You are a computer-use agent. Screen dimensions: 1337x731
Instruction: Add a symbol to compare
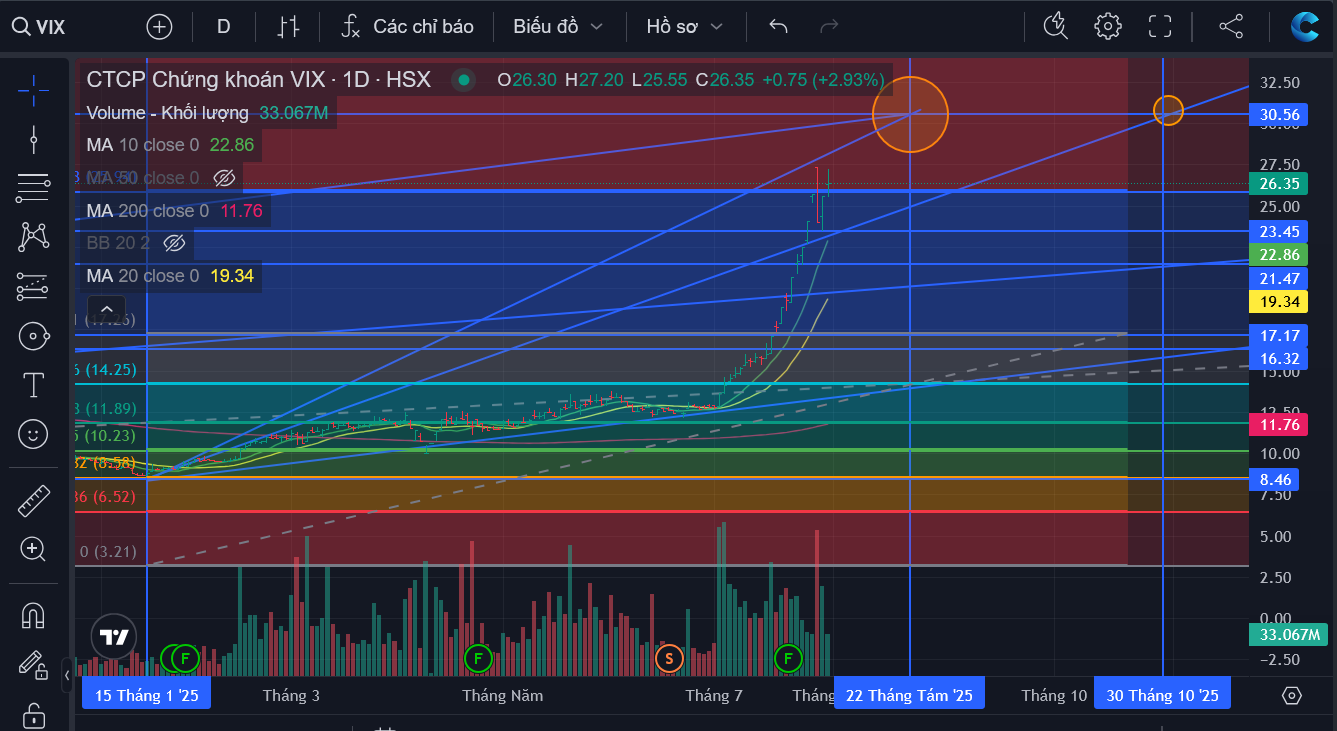159,27
